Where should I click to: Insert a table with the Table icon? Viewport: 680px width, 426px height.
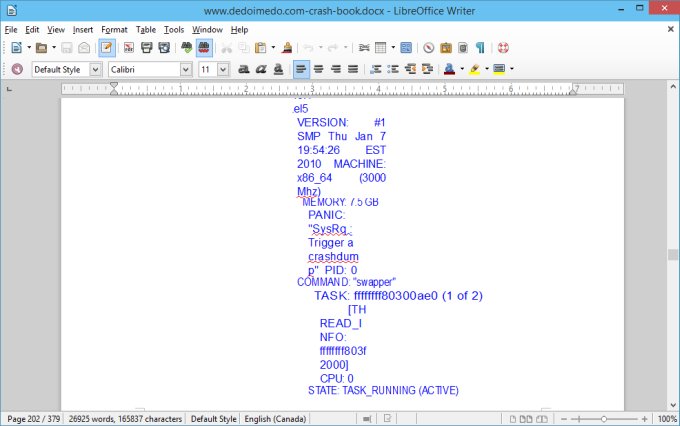tap(380, 48)
